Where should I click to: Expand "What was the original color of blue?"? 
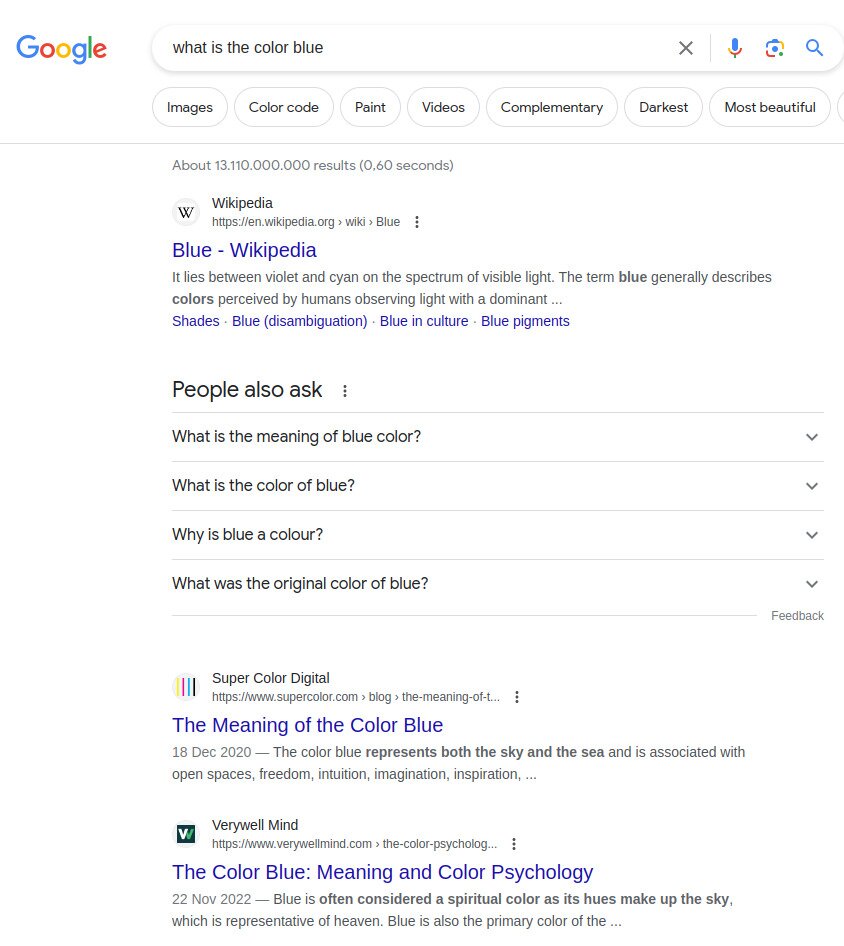click(498, 583)
